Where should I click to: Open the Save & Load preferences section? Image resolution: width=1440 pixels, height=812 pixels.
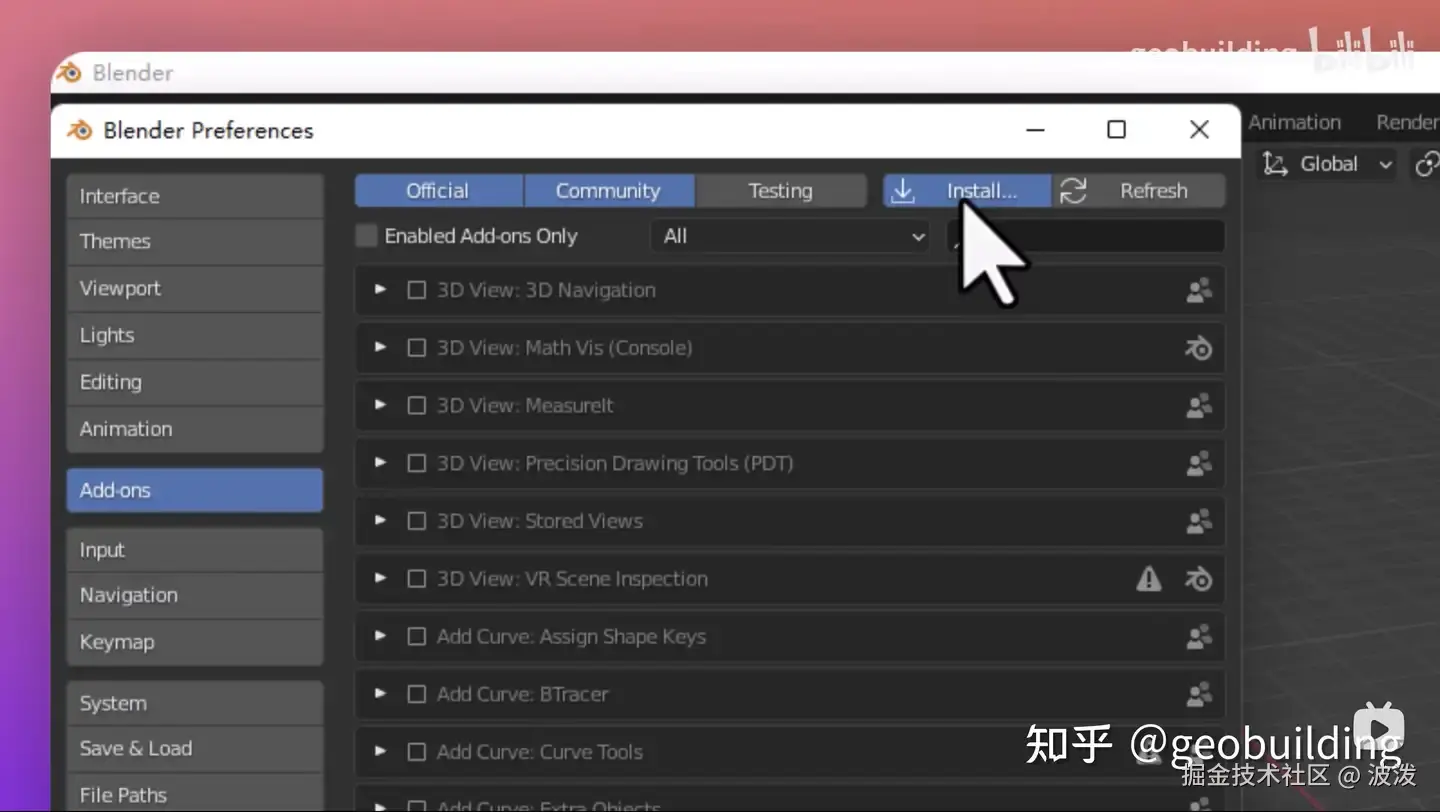195,748
